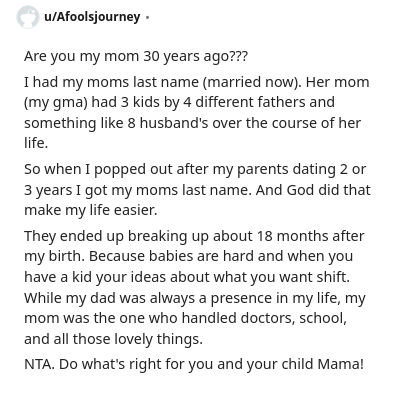Click the '(married now)' text
The width and height of the screenshot is (400, 400).
252,82
